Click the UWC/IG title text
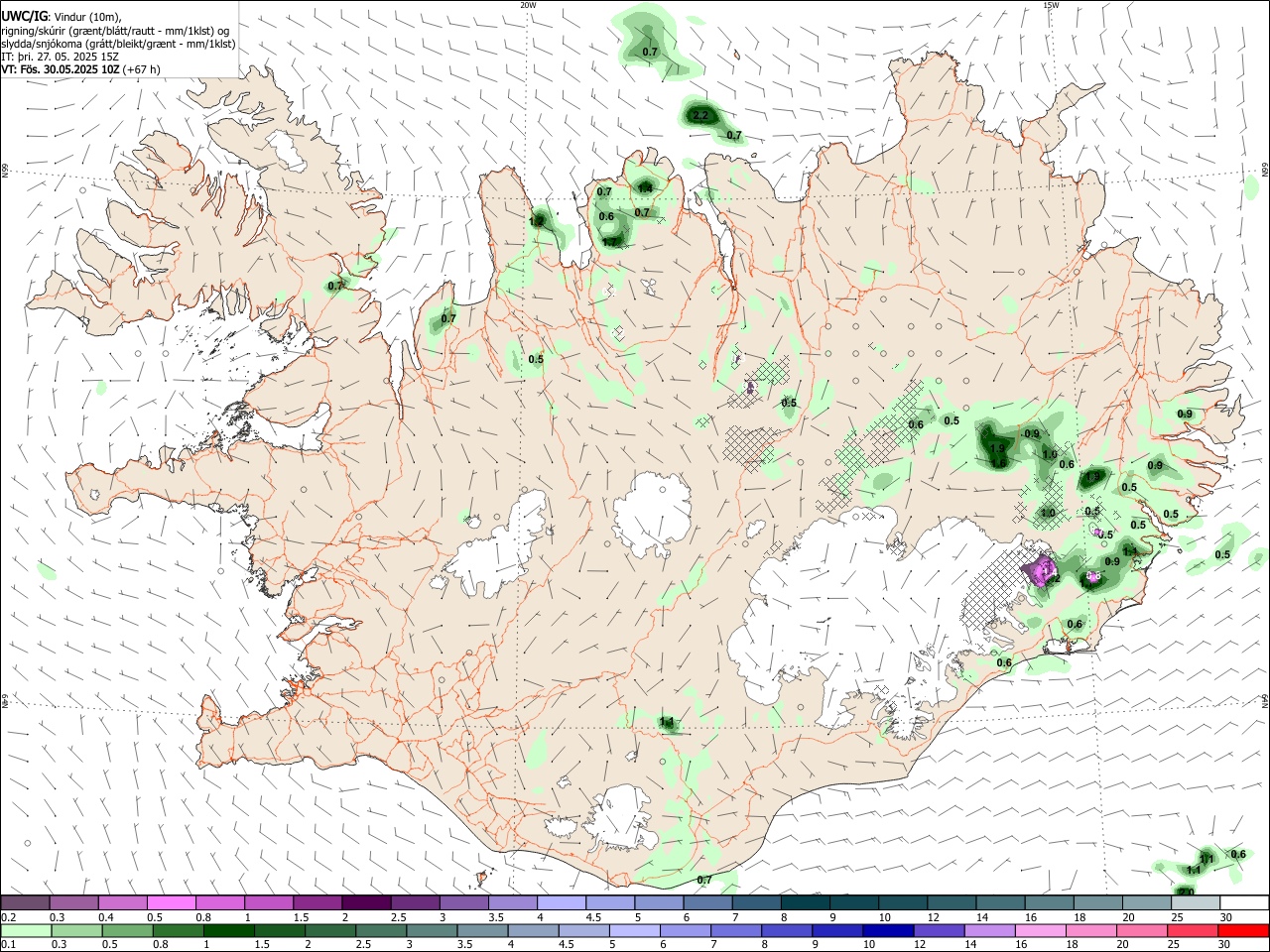 [24, 17]
